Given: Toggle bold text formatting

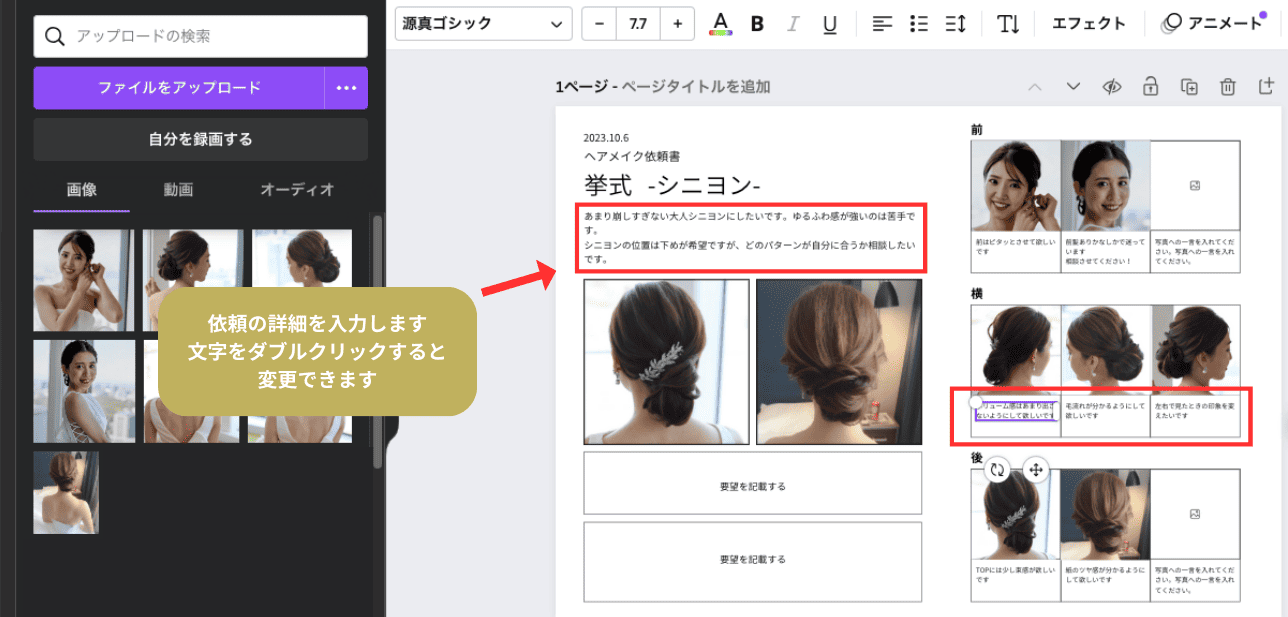Looking at the screenshot, I should coord(757,24).
